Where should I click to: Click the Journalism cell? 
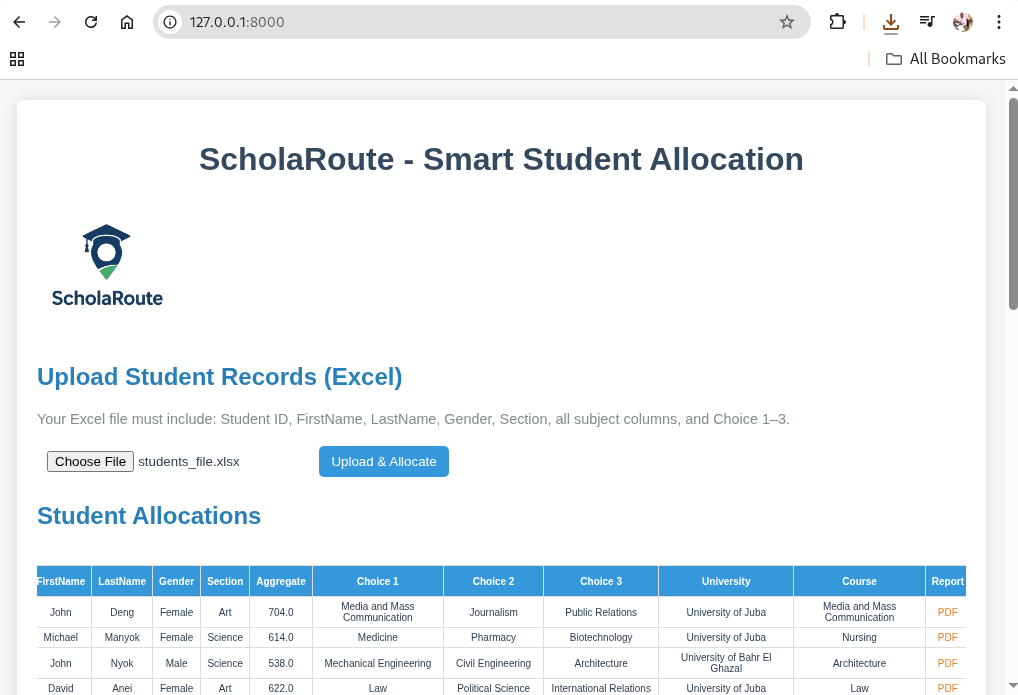tap(493, 612)
